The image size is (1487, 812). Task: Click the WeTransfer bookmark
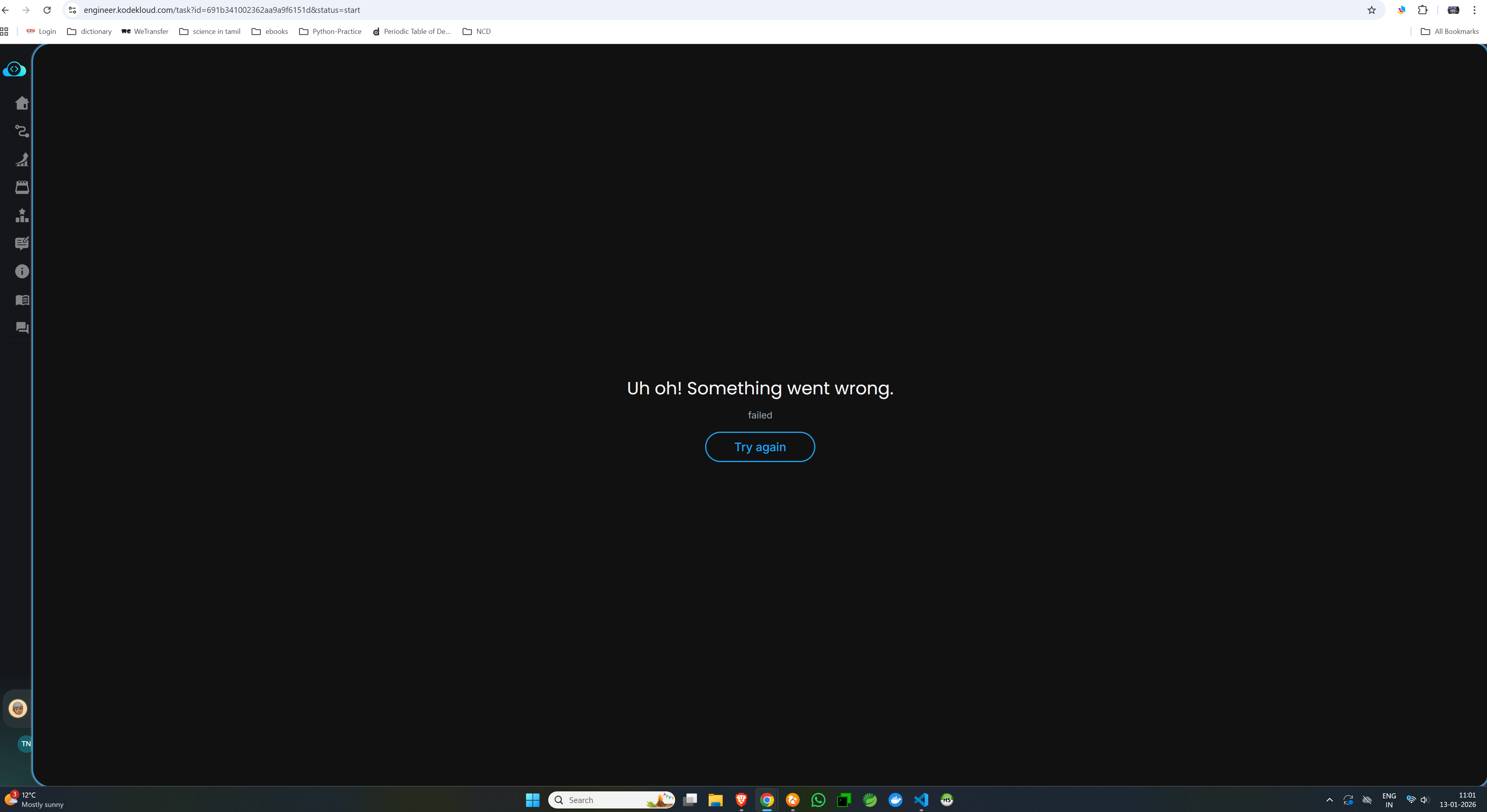[x=145, y=31]
